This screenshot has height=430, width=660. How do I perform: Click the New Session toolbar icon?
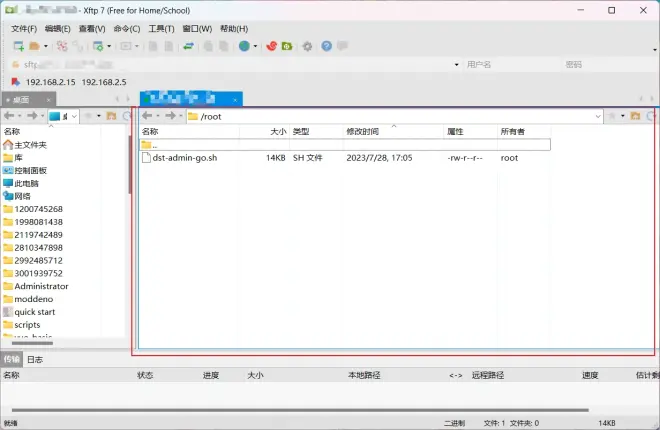pos(19,46)
